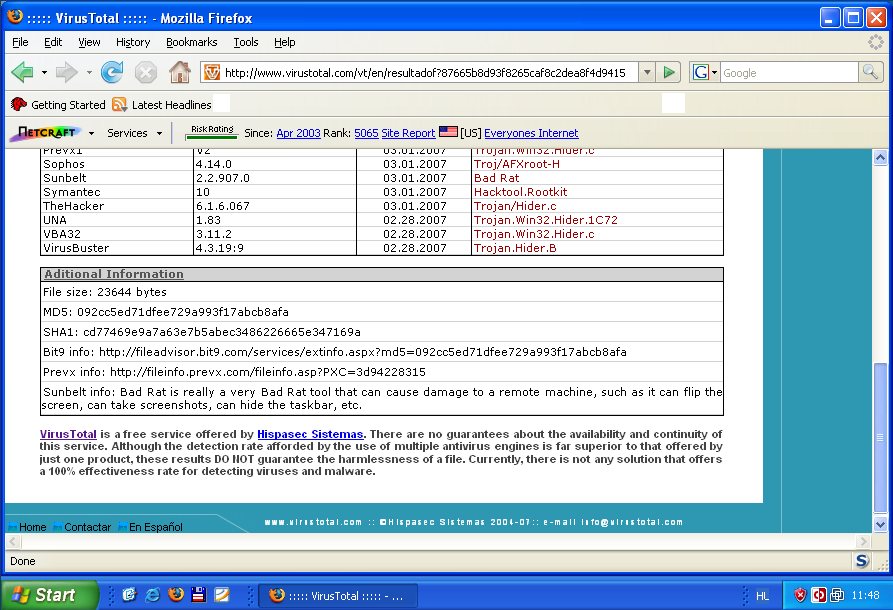Click the US flag icon in the Netcraft toolbar
This screenshot has width=893, height=610.
click(x=448, y=132)
